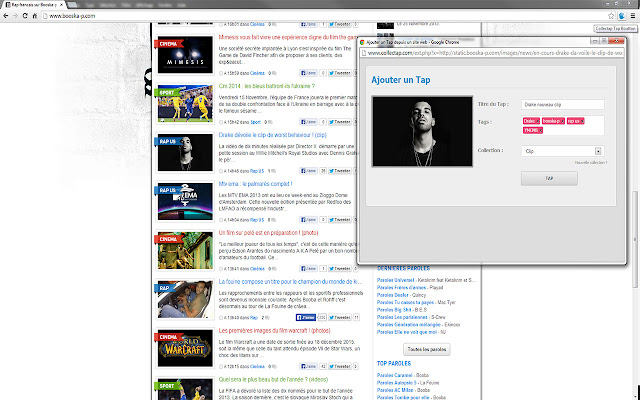
Task: Click the main browser address bar
Action: click(324, 16)
